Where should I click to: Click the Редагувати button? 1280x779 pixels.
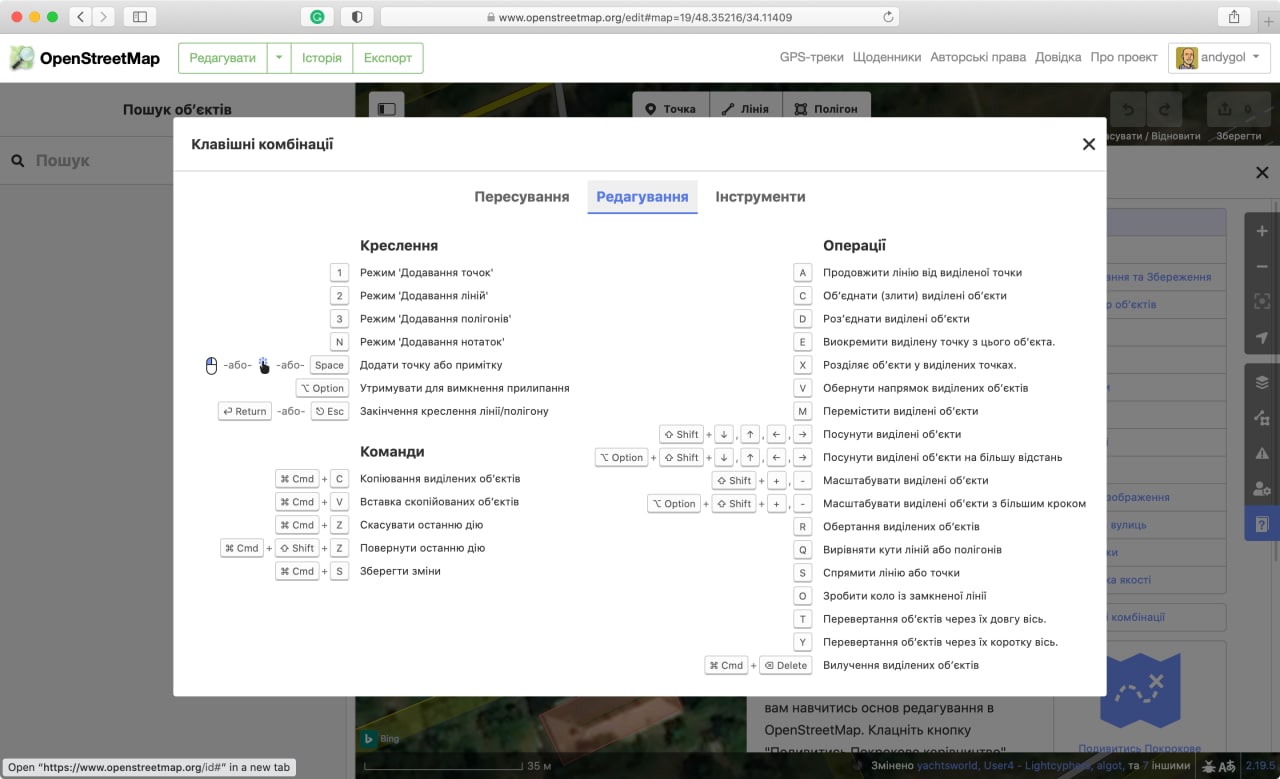223,58
